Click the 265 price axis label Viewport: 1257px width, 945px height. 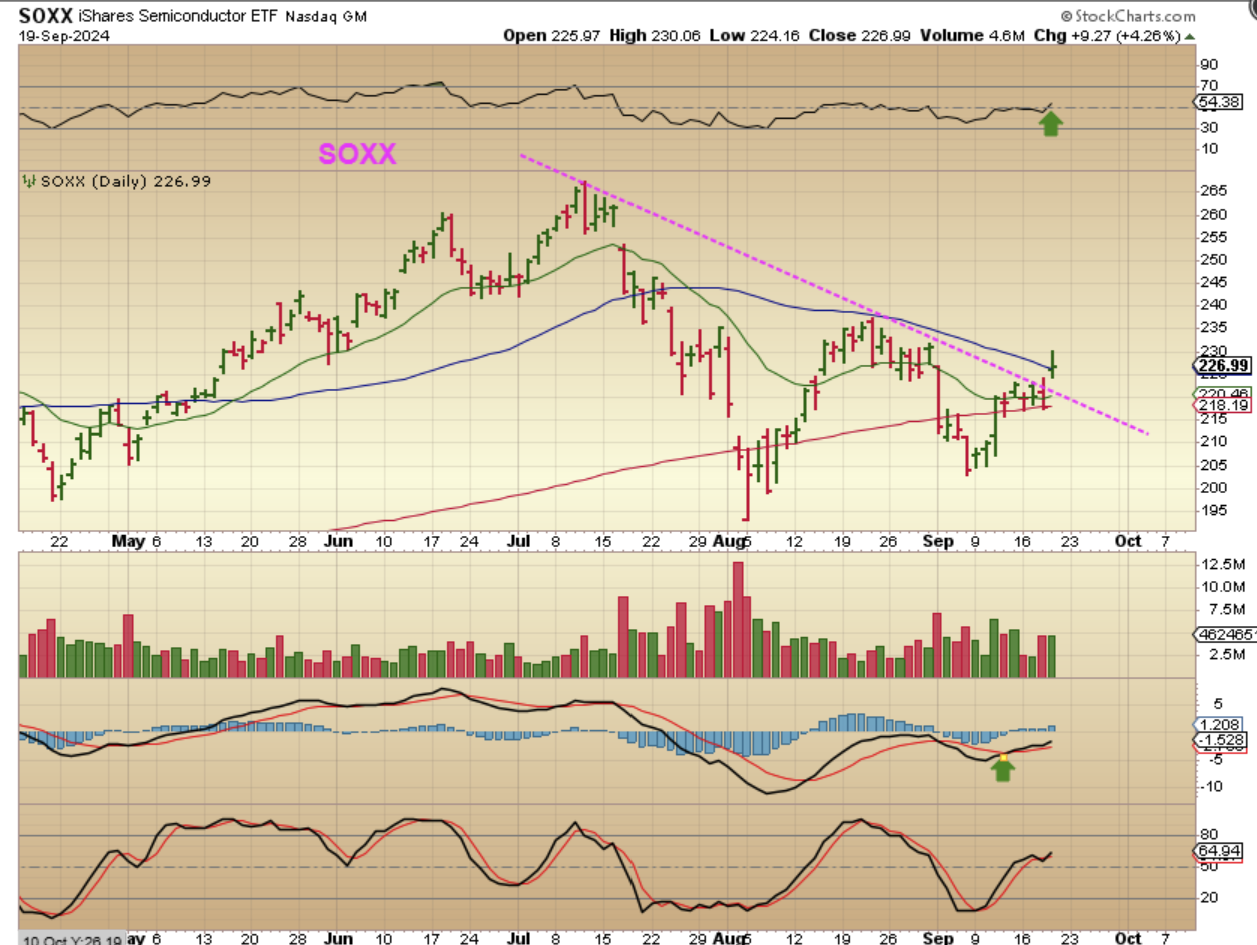click(1212, 192)
